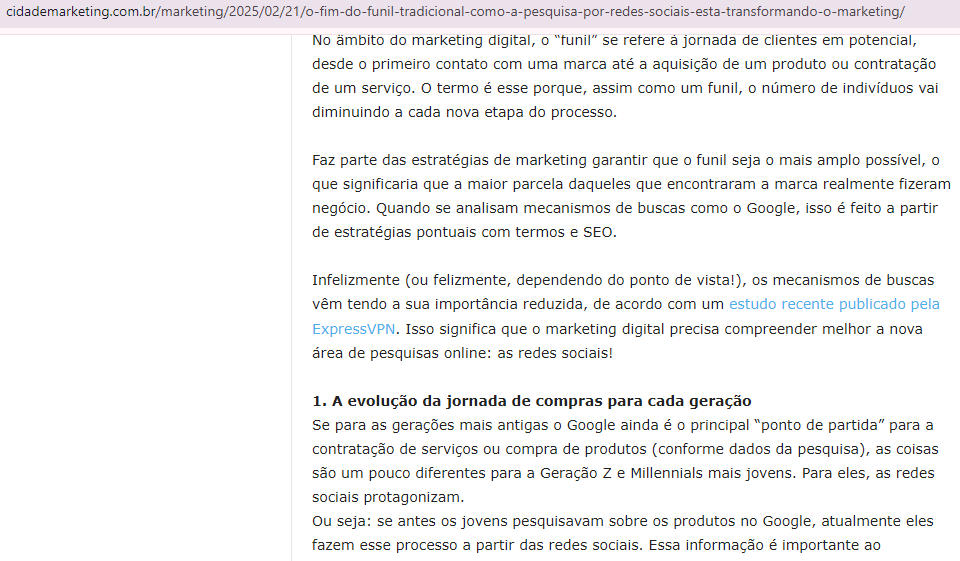Viewport: 960px width, 561px height.
Task: Click the cidademarketing.com.br URL in address bar
Action: (x=456, y=12)
